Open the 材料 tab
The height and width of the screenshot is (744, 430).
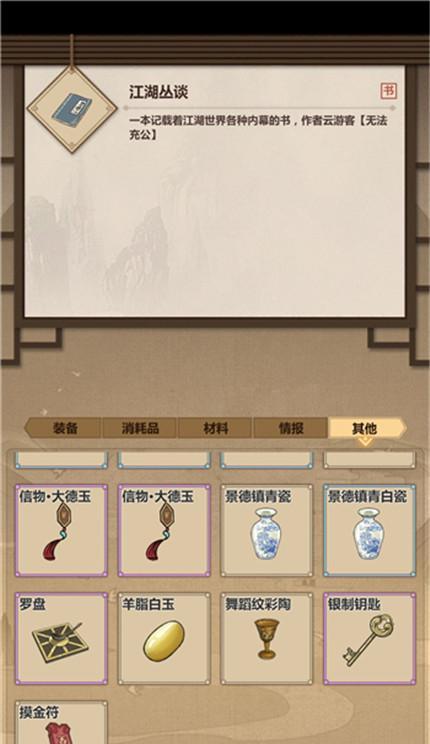[215, 428]
